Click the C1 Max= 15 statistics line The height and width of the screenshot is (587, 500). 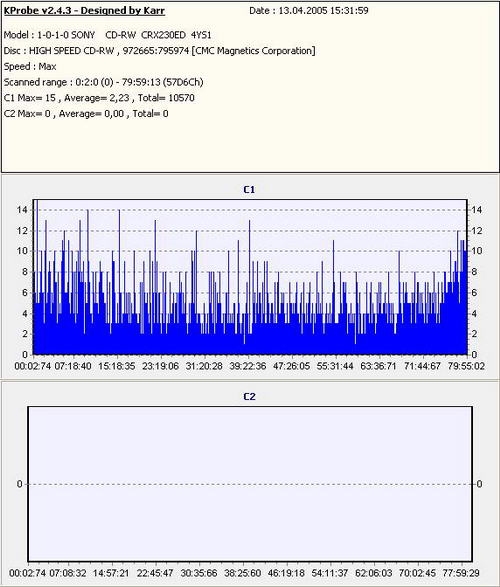coord(99,98)
